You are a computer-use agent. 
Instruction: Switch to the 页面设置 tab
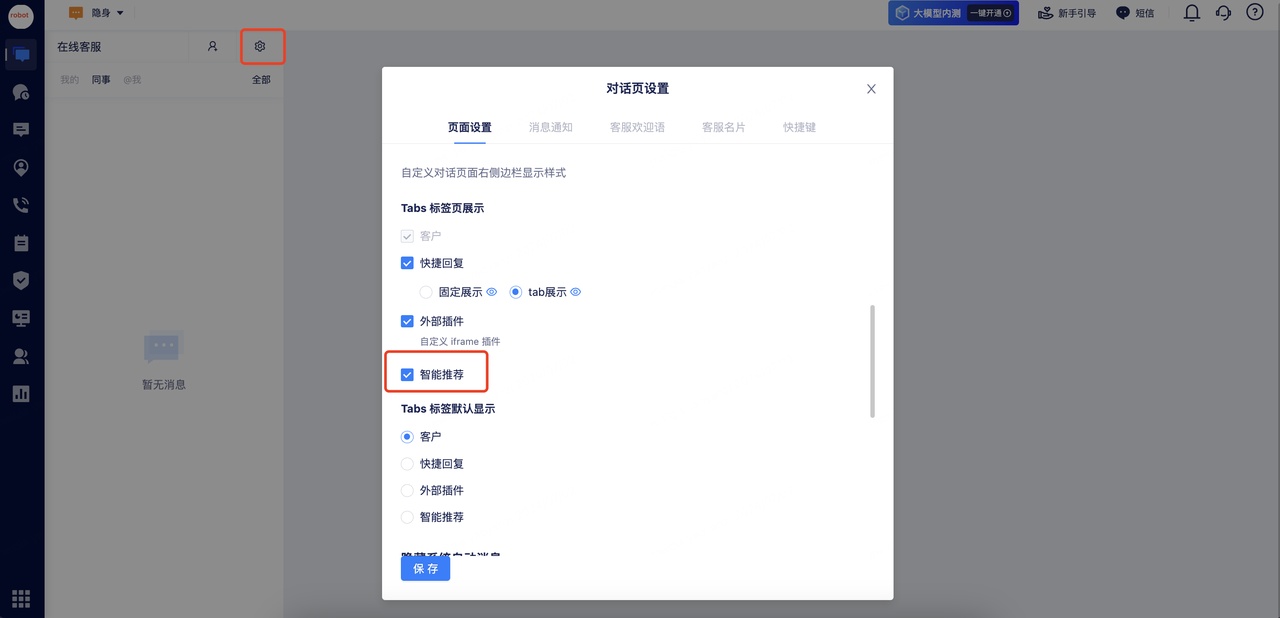(470, 127)
